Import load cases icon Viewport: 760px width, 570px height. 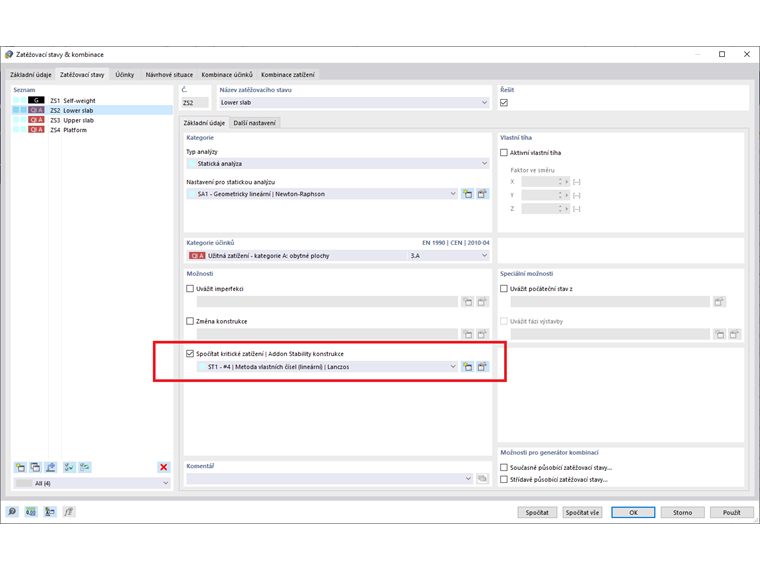pyautogui.click(x=50, y=467)
